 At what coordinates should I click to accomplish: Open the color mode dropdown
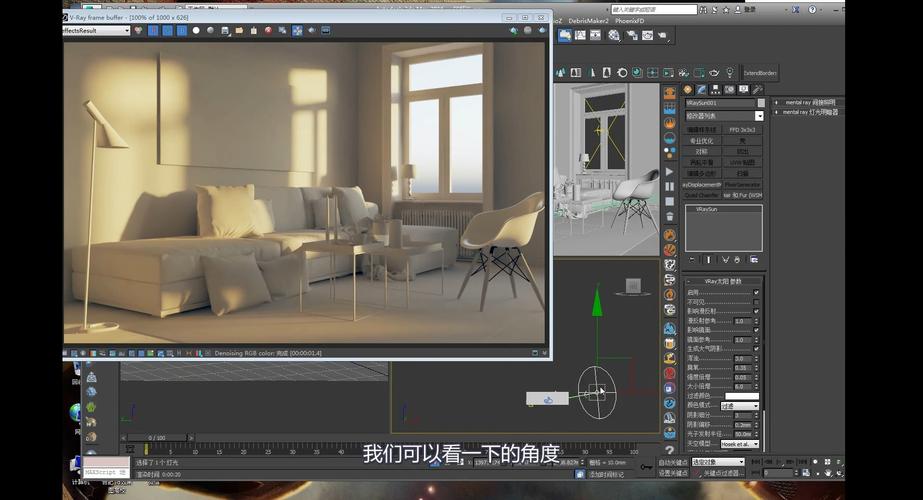tap(740, 406)
